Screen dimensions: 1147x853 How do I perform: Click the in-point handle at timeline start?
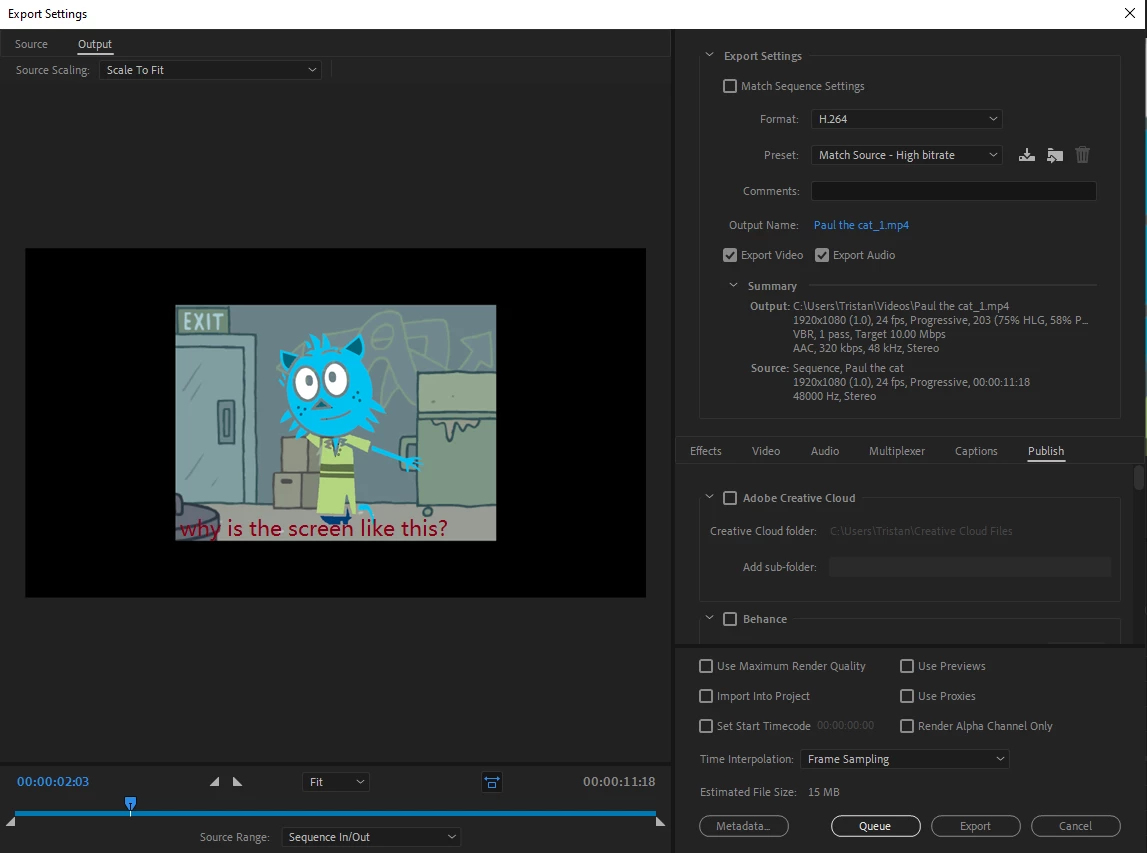(10, 822)
